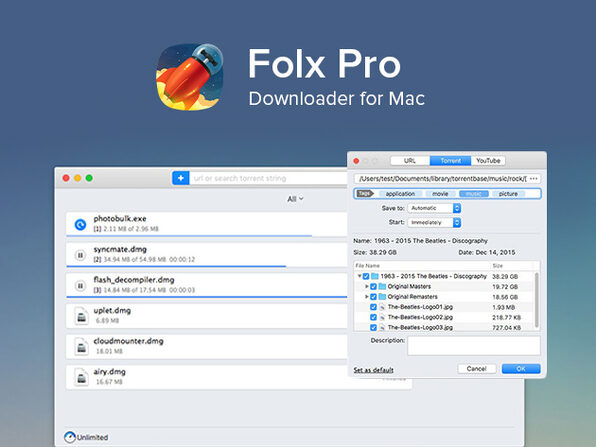This screenshot has width=596, height=447.
Task: Uncheck the Beatles Discography root folder checkbox
Action: pyautogui.click(x=366, y=276)
